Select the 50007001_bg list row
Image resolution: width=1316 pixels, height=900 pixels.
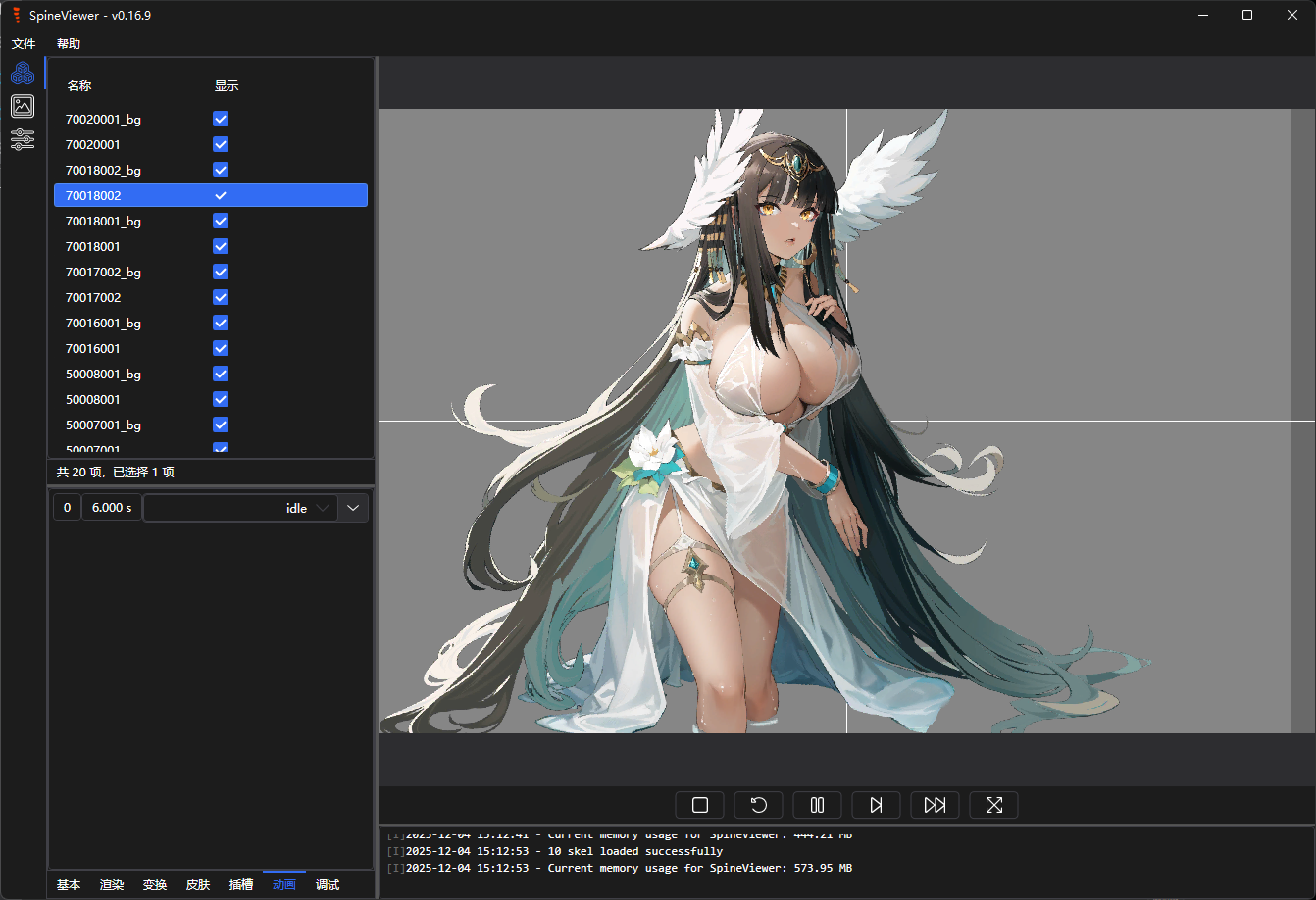pyautogui.click(x=211, y=425)
